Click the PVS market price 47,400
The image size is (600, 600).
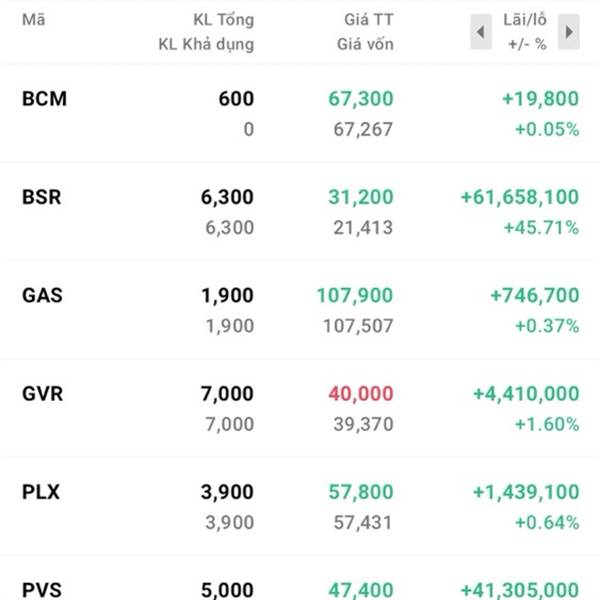(x=361, y=588)
